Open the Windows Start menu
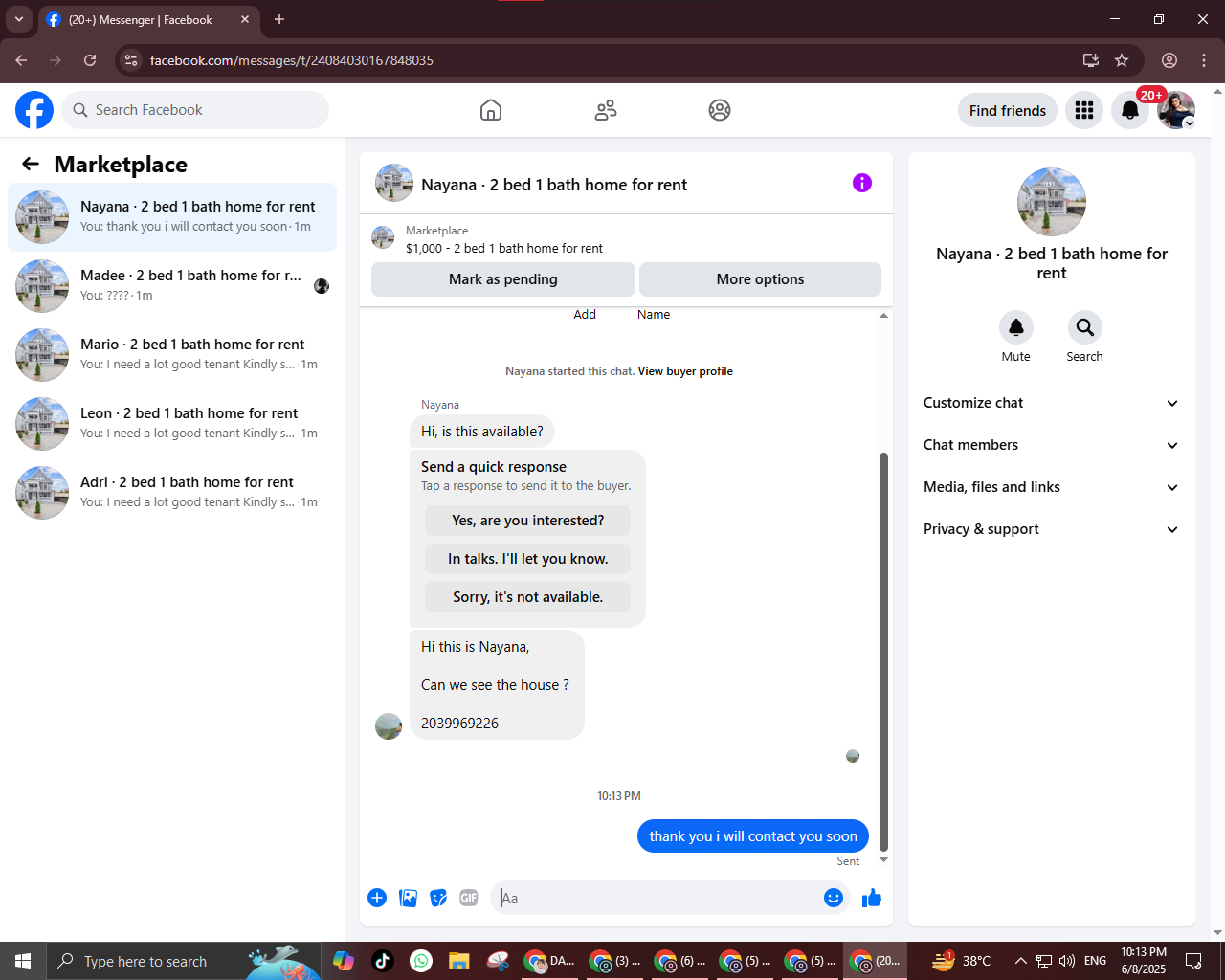 (23, 961)
